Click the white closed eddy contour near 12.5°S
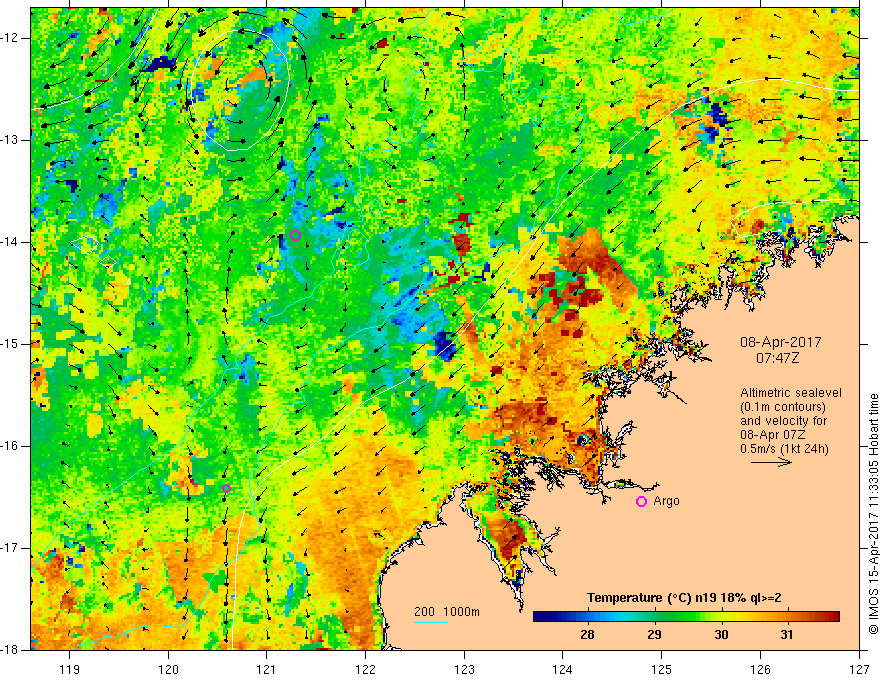The image size is (880, 680). pos(239,90)
